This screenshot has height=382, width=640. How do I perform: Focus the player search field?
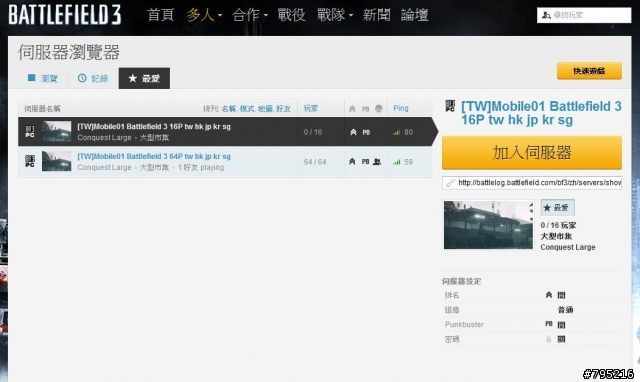pyautogui.click(x=584, y=15)
